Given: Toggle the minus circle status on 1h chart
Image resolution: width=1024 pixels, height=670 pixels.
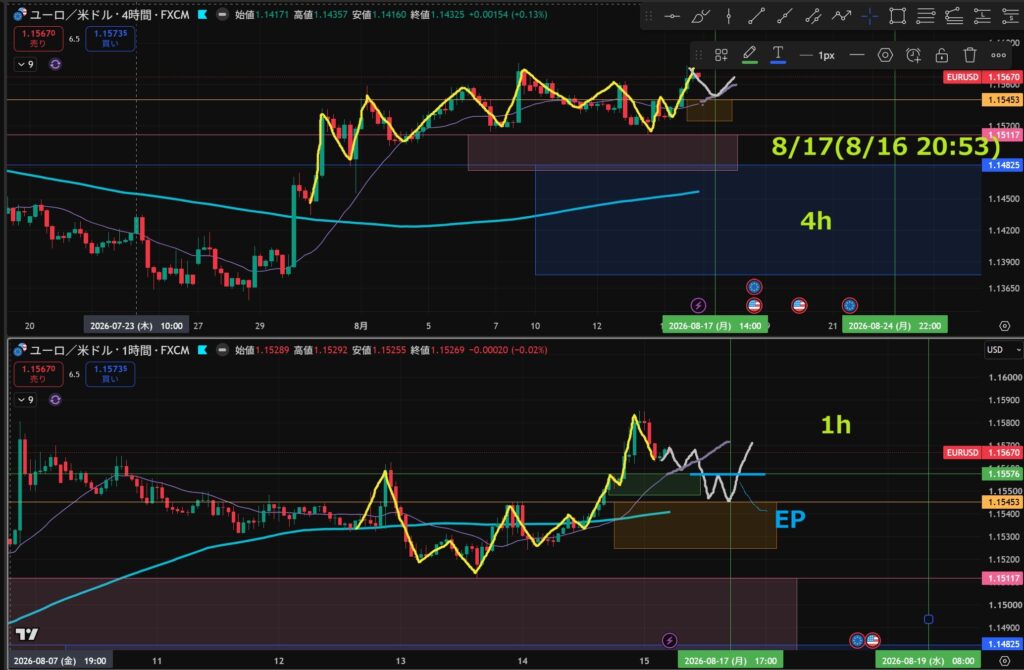Looking at the screenshot, I should (223, 349).
